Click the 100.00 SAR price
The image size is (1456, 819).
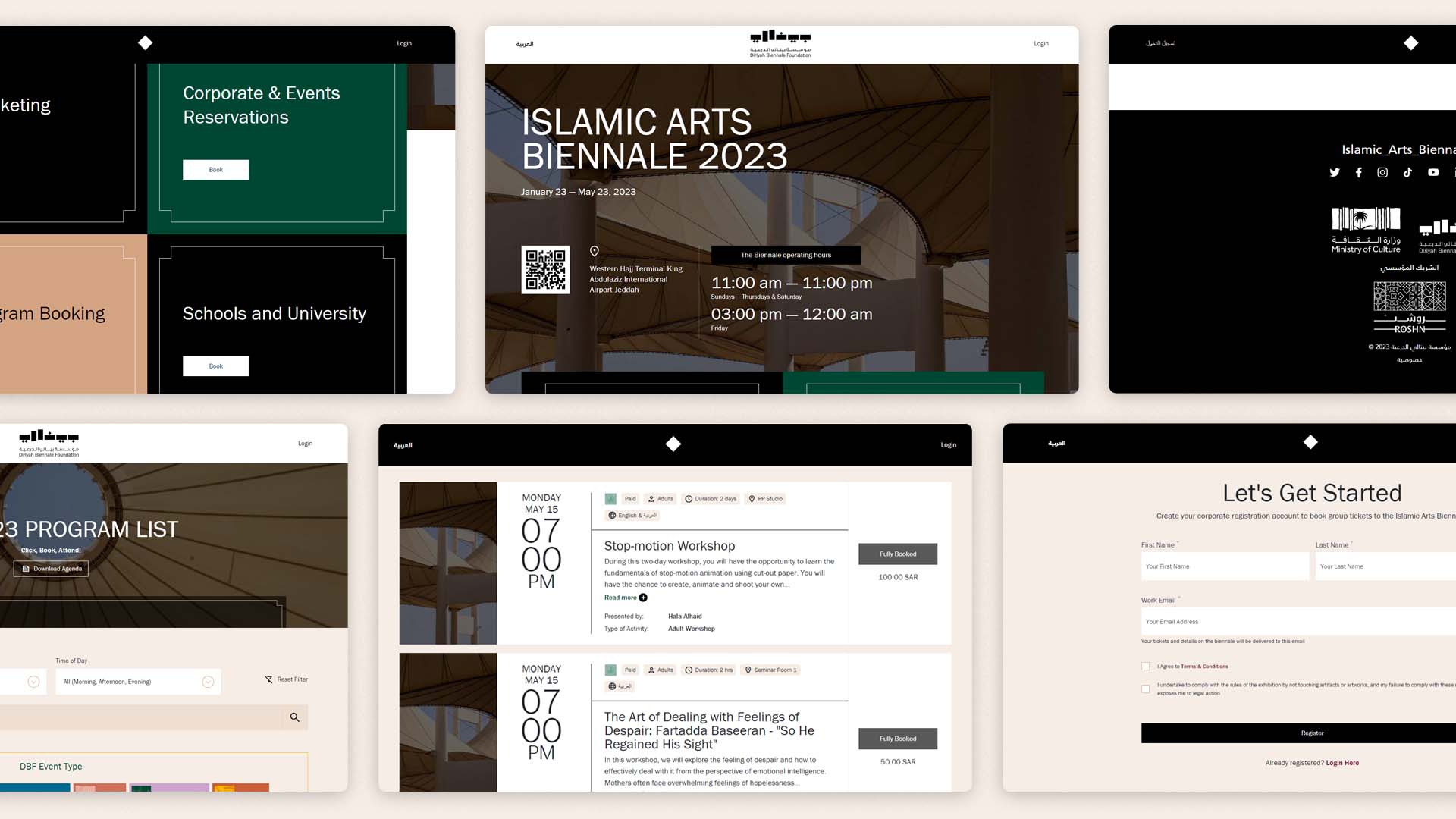pyautogui.click(x=898, y=577)
